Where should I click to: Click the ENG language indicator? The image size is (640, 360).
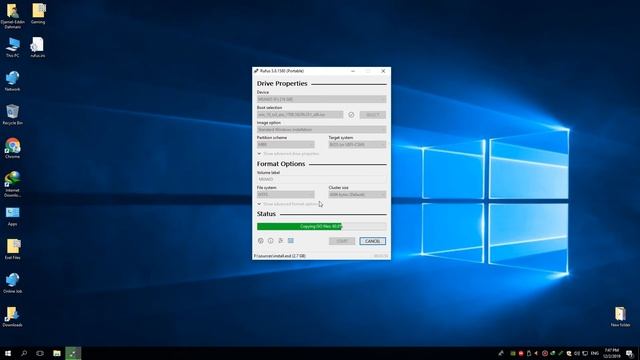595,353
